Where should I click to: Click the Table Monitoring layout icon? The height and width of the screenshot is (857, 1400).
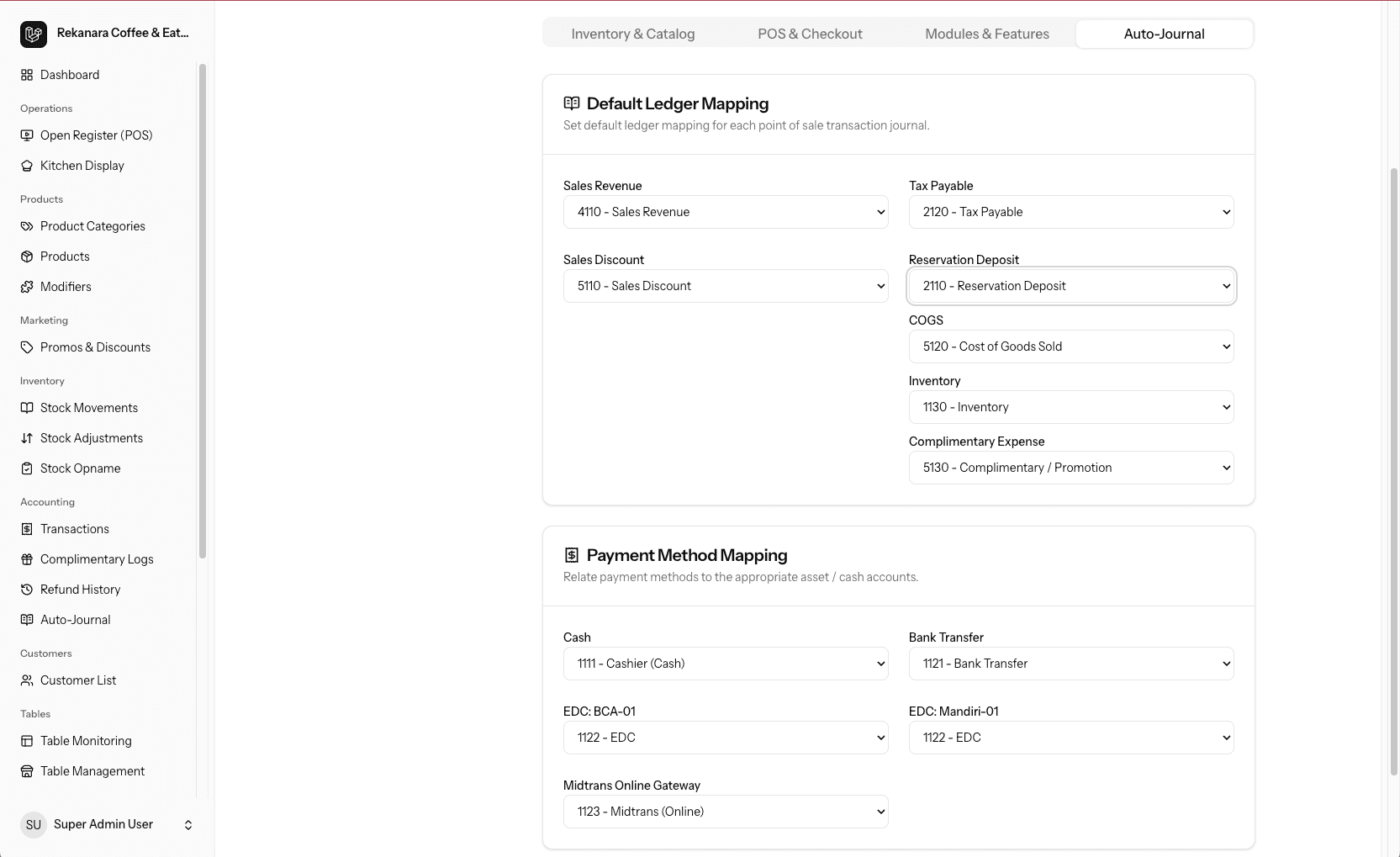tap(27, 741)
